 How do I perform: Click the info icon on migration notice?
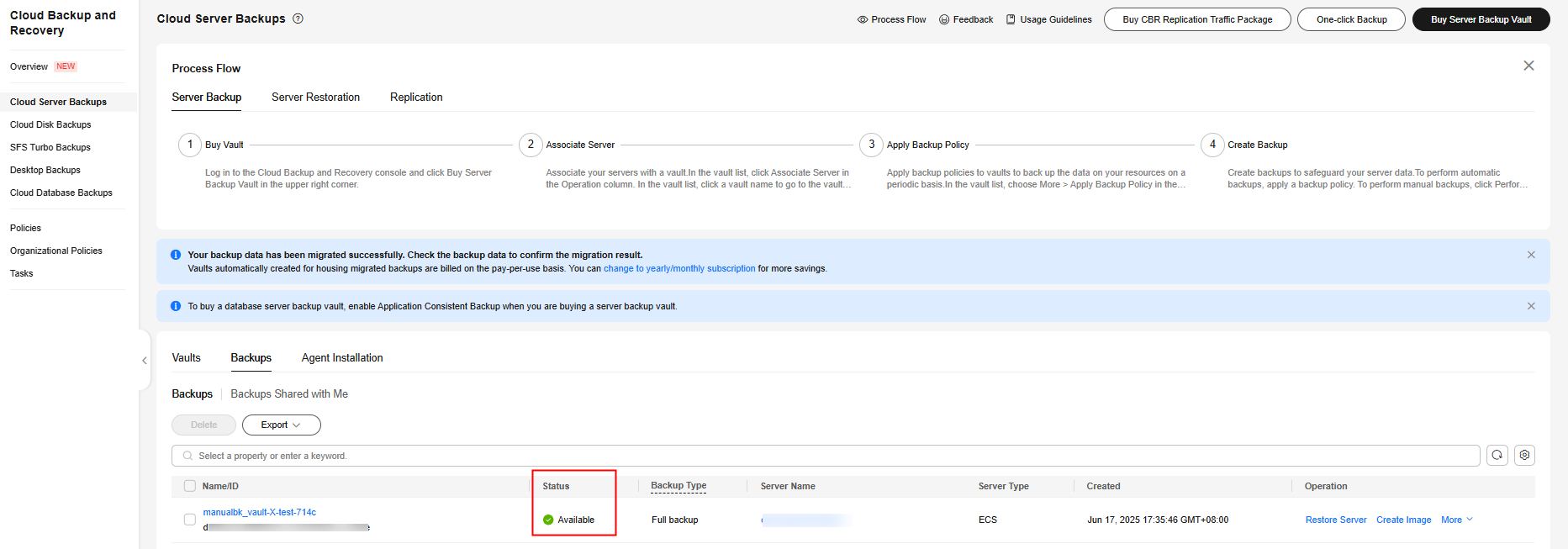[176, 255]
